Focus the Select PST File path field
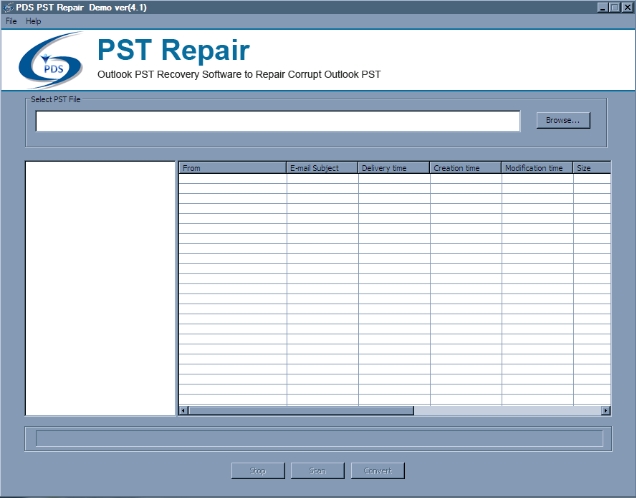The height and width of the screenshot is (498, 636). point(278,121)
